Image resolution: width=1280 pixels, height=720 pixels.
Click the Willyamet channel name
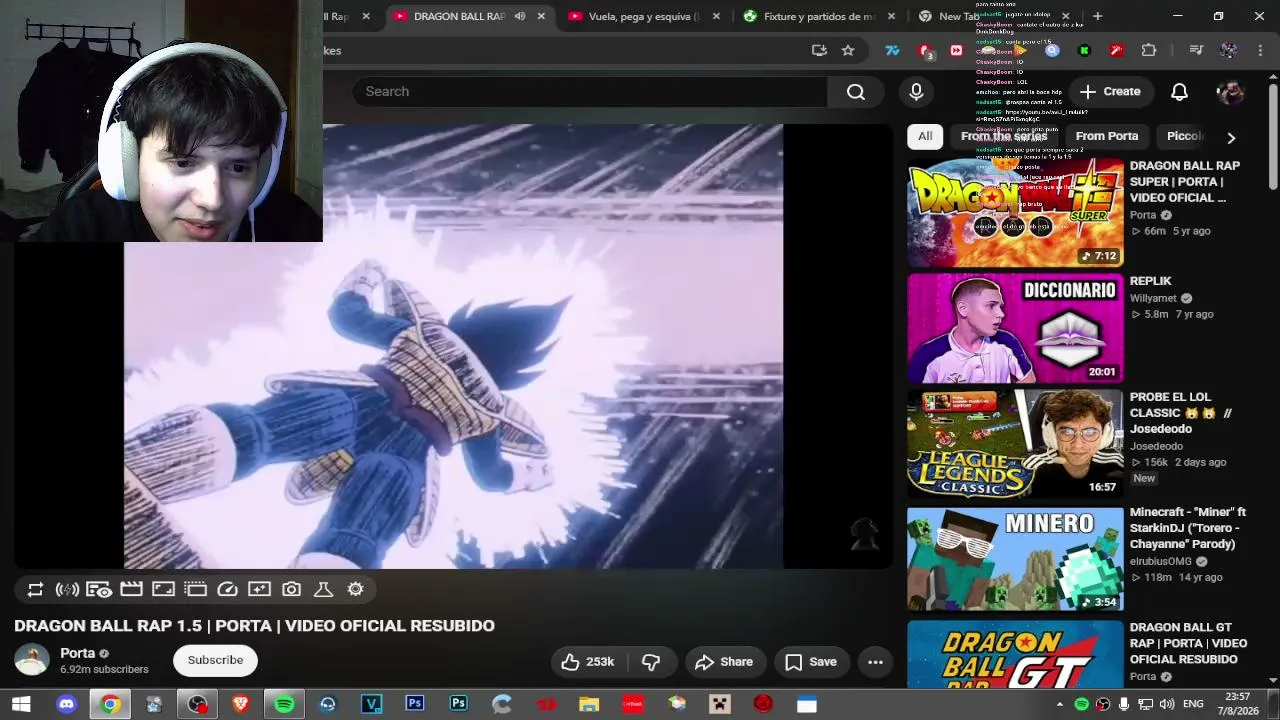click(1153, 298)
